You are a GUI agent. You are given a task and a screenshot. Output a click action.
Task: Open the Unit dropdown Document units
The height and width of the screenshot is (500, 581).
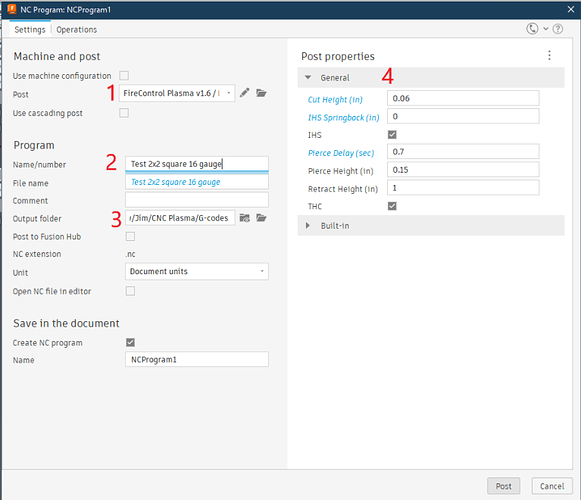click(197, 271)
